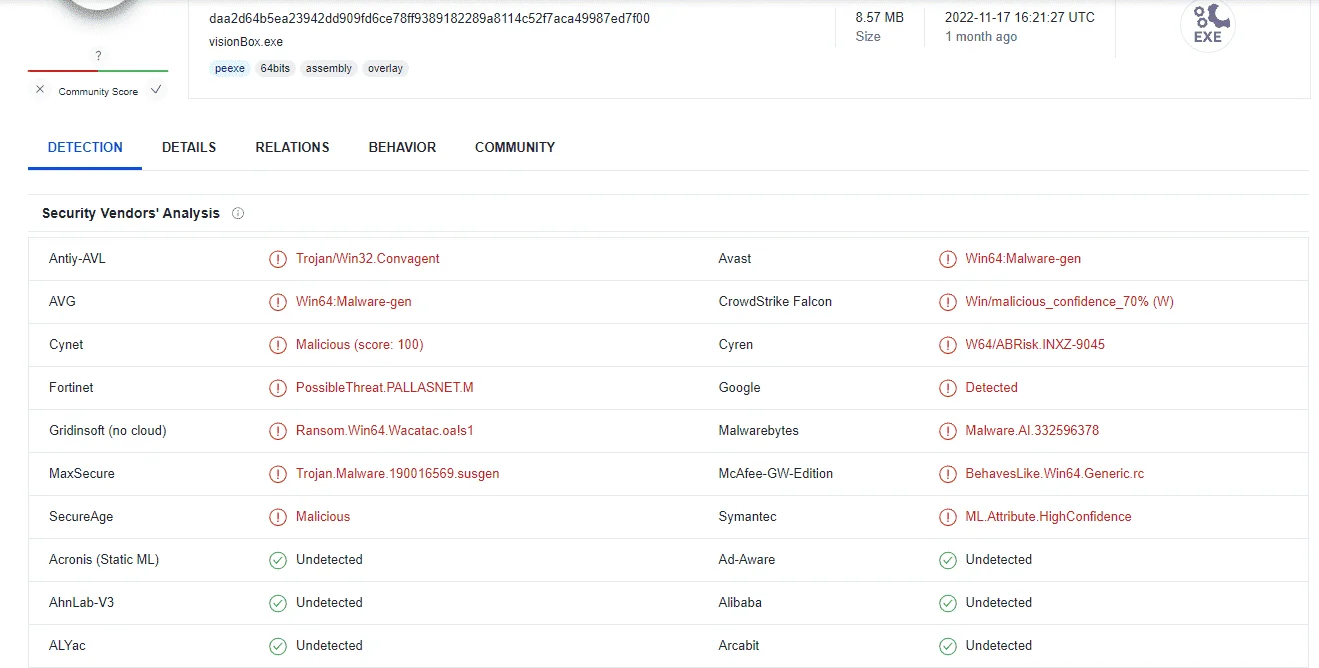Image resolution: width=1319 pixels, height=668 pixels.
Task: Click the Security Vendors' Analysis heading
Action: pyautogui.click(x=131, y=213)
